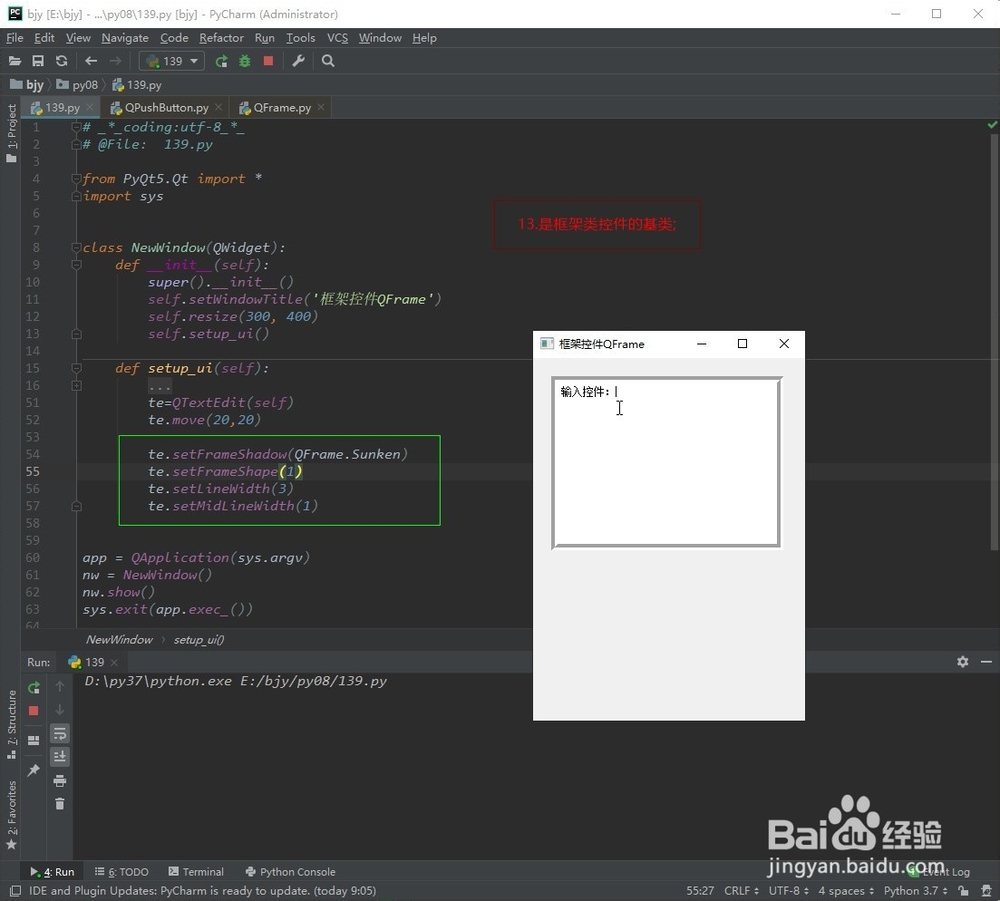
Task: Open the File menu
Action: (x=15, y=38)
